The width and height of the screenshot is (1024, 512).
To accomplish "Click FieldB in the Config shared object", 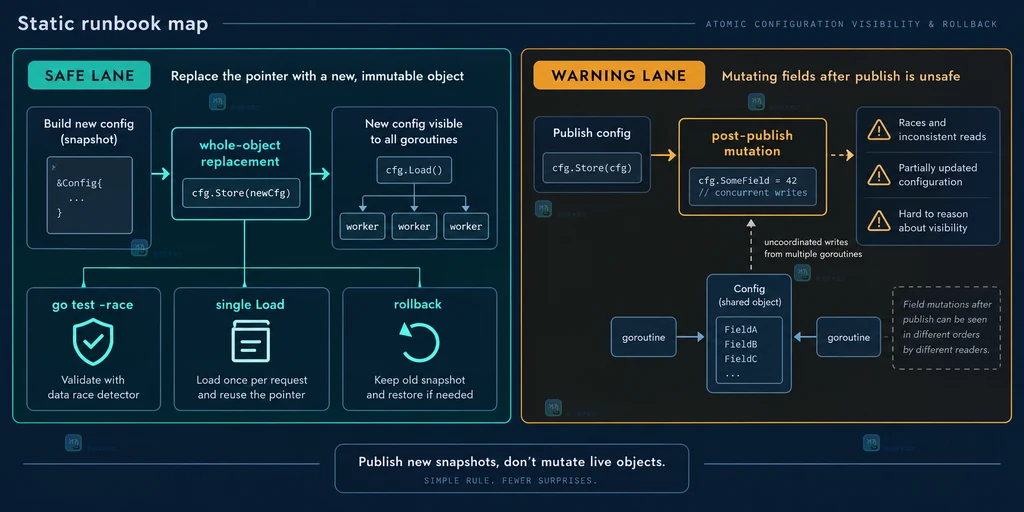I will point(741,344).
